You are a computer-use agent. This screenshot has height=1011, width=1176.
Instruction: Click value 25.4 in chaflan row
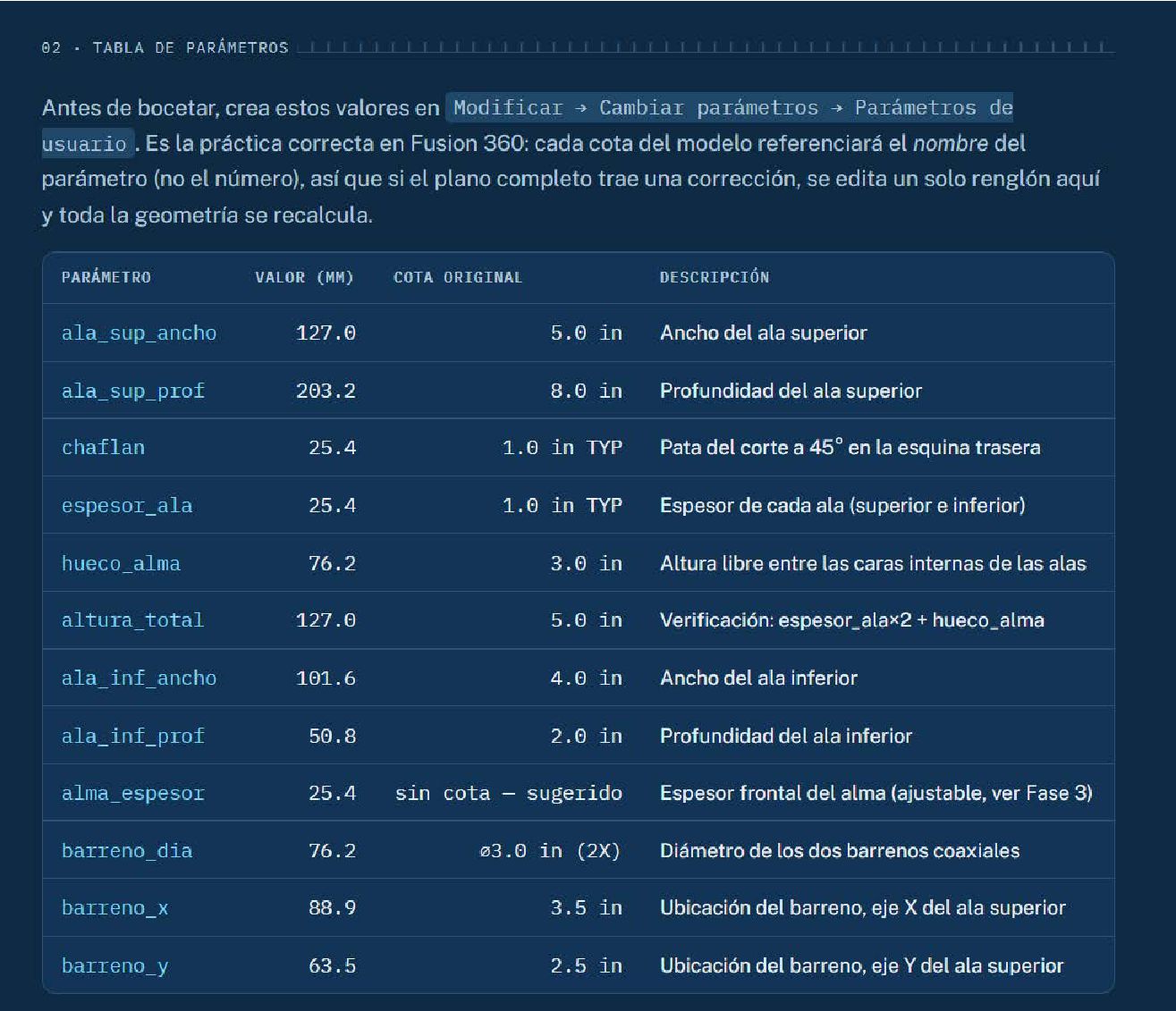coord(332,447)
